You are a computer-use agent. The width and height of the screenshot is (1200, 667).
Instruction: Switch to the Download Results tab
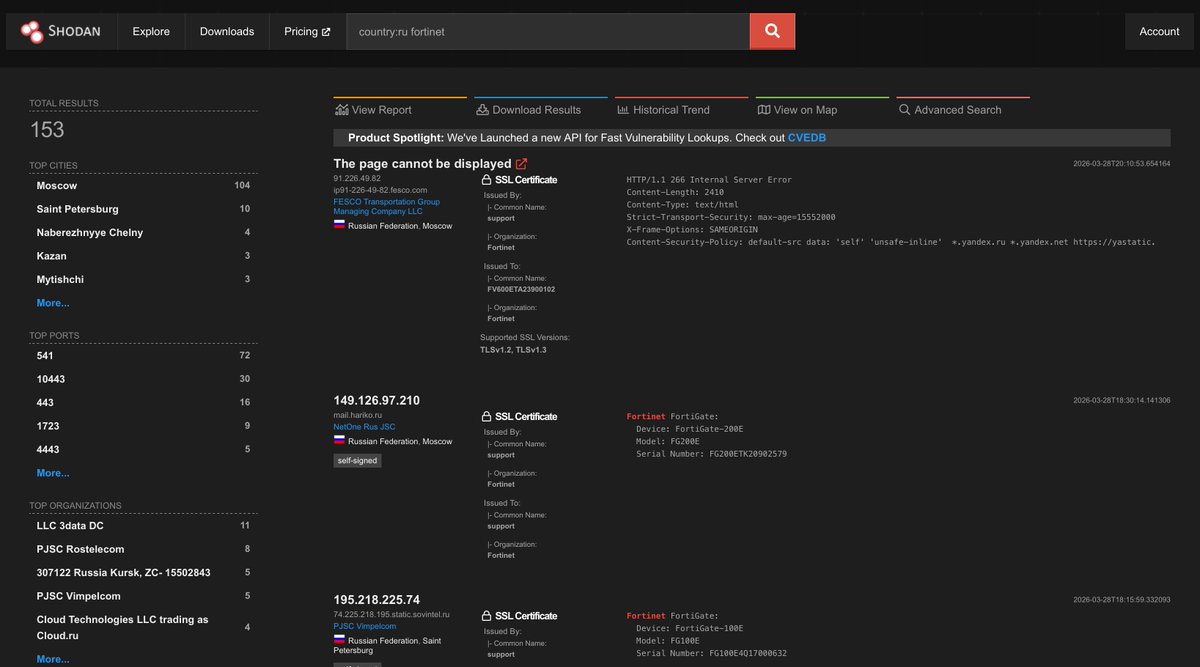pyautogui.click(x=541, y=110)
